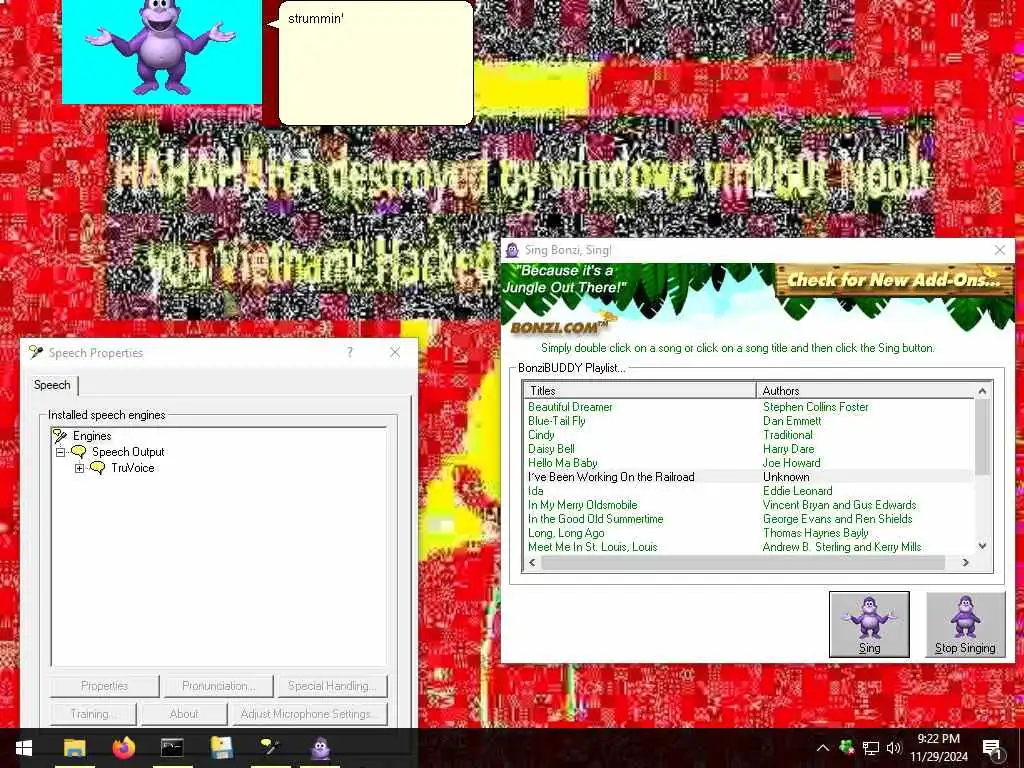Click the playlist horizontal scrollbar thumb

click(743, 562)
